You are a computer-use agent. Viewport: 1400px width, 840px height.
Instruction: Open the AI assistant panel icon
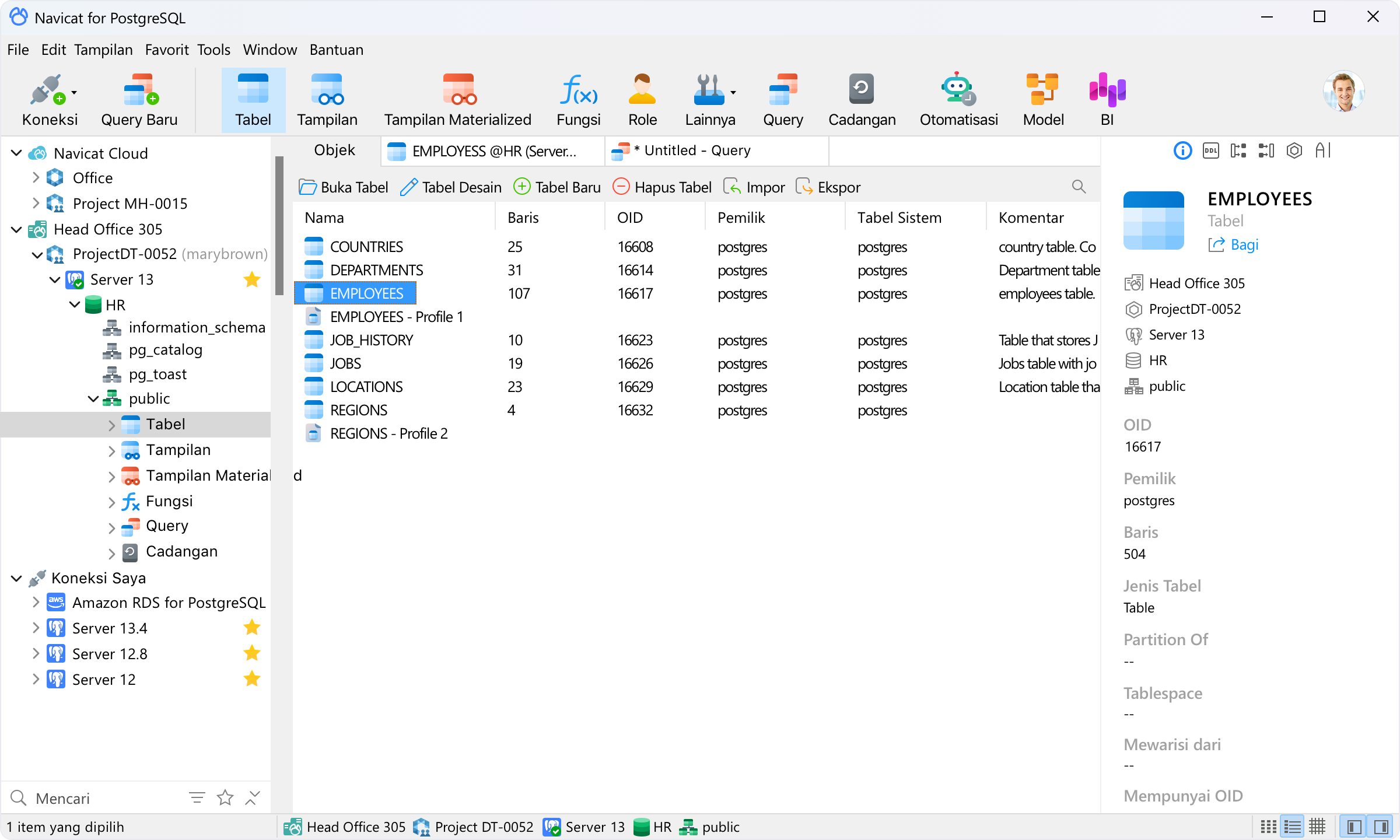click(x=1323, y=151)
